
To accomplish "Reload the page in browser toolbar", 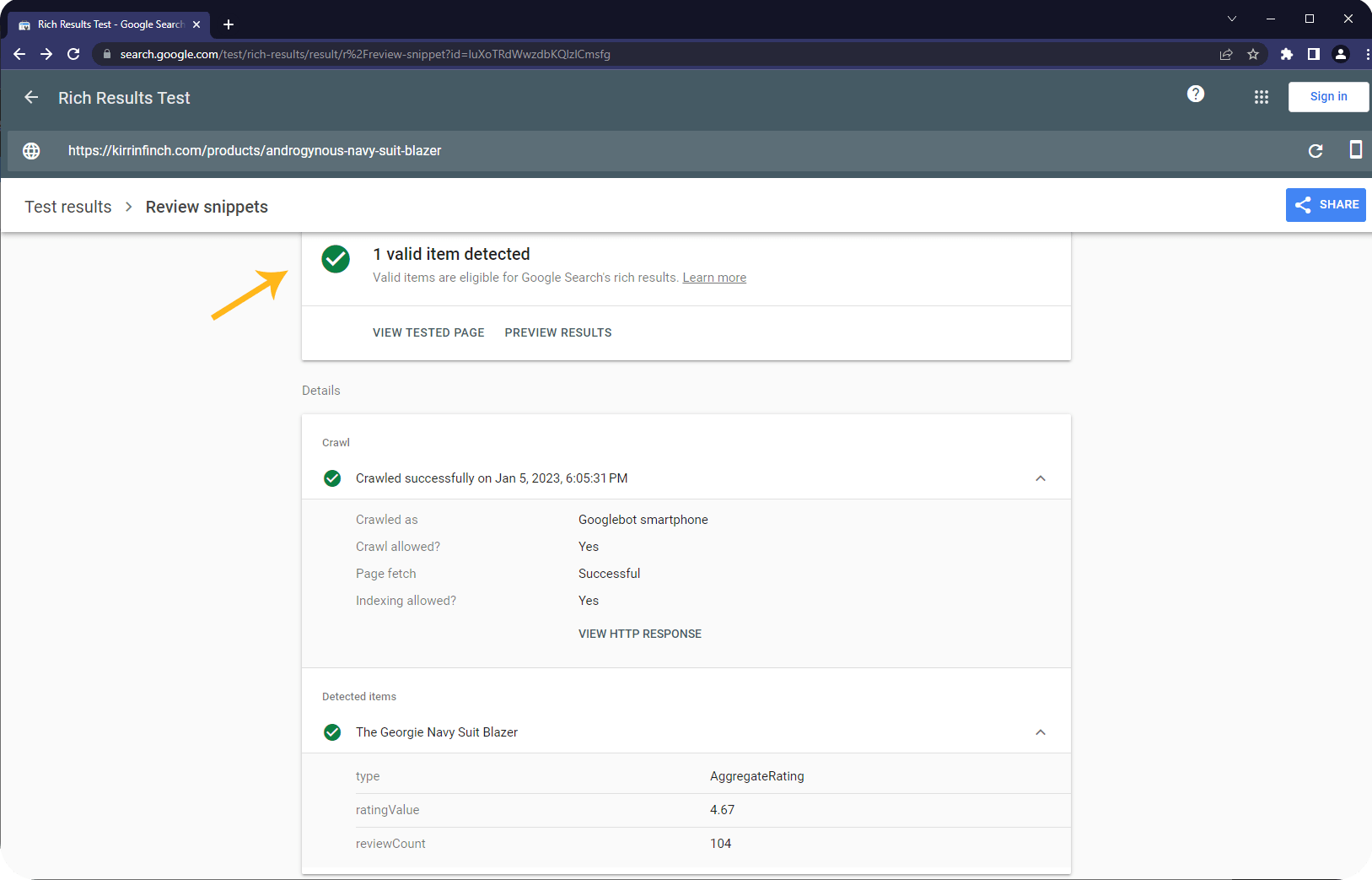I will [x=73, y=54].
